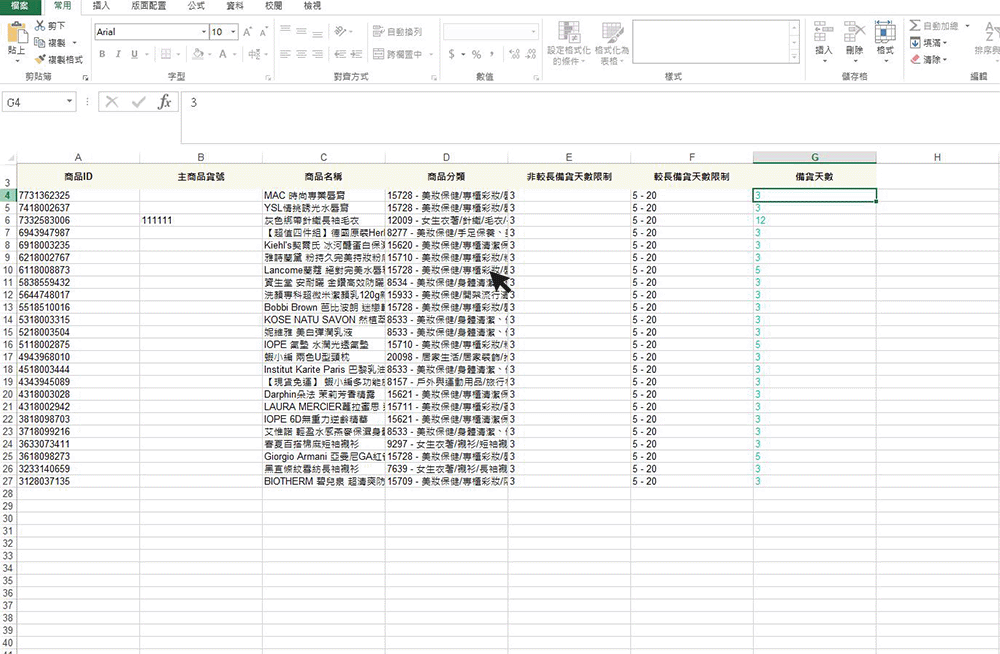Toggle Italic formatting
Viewport: 1000px width, 654px height.
[x=118, y=54]
